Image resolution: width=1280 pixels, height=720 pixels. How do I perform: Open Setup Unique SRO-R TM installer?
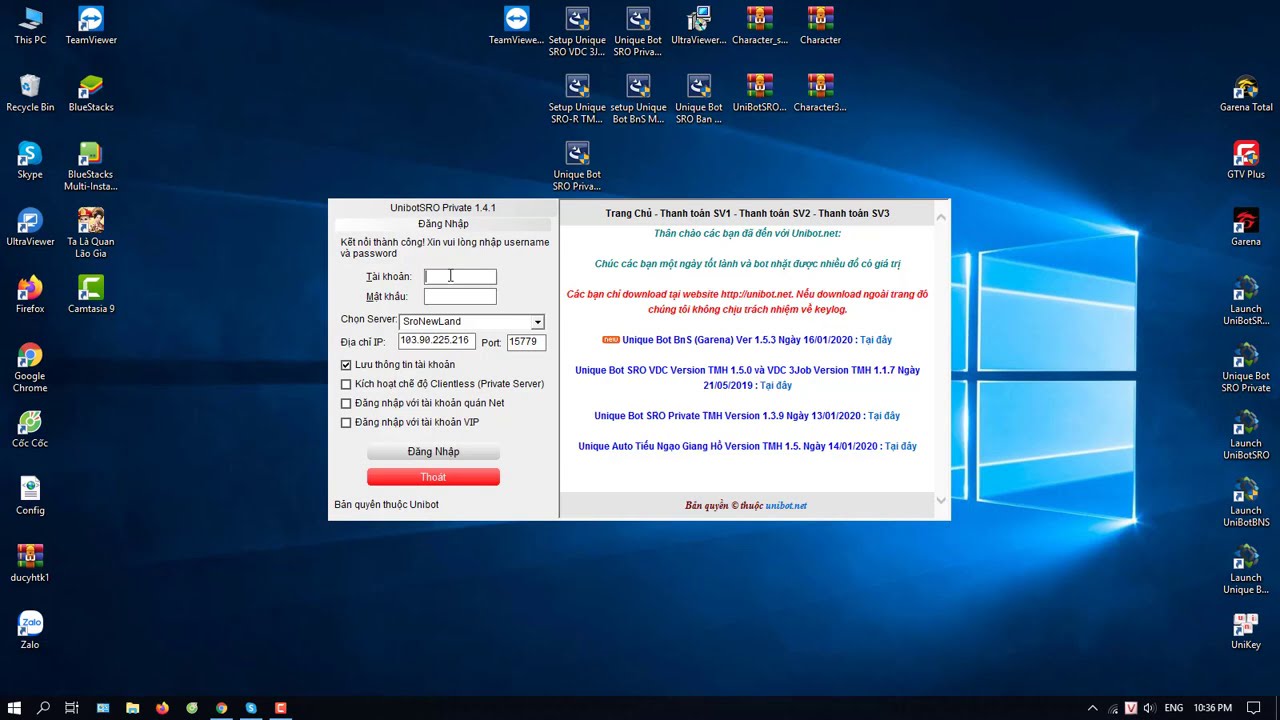pyautogui.click(x=577, y=99)
